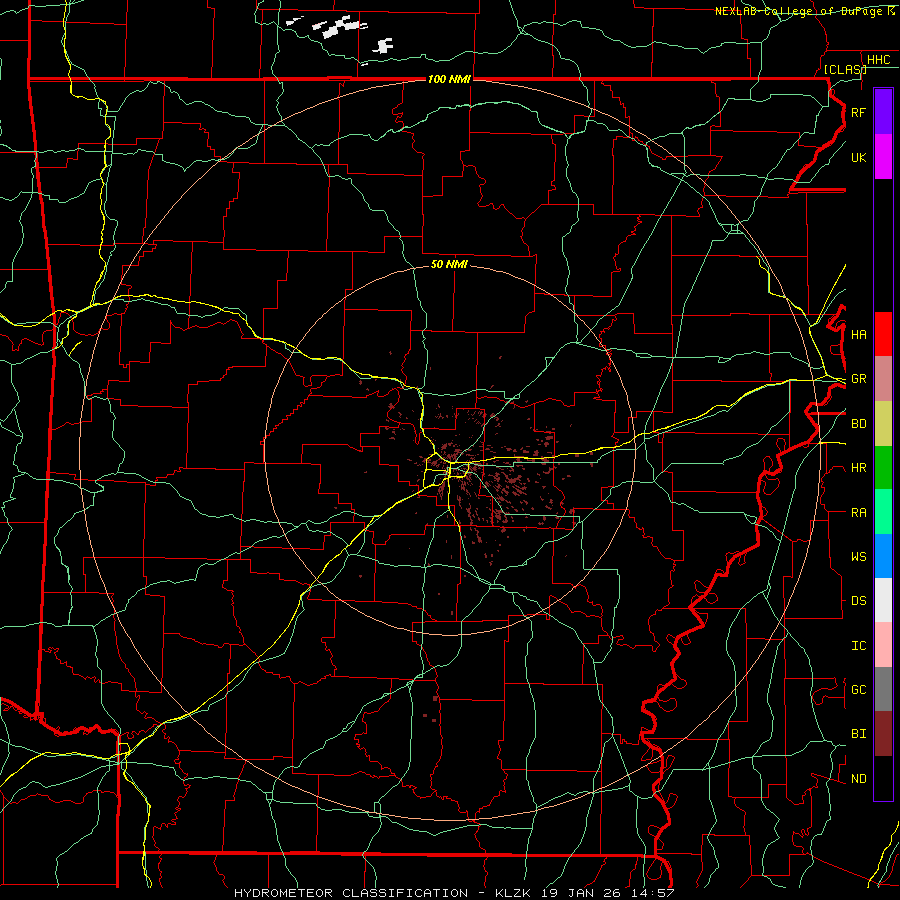Click the BI legend label
Viewport: 900px width, 900px height.
click(858, 734)
